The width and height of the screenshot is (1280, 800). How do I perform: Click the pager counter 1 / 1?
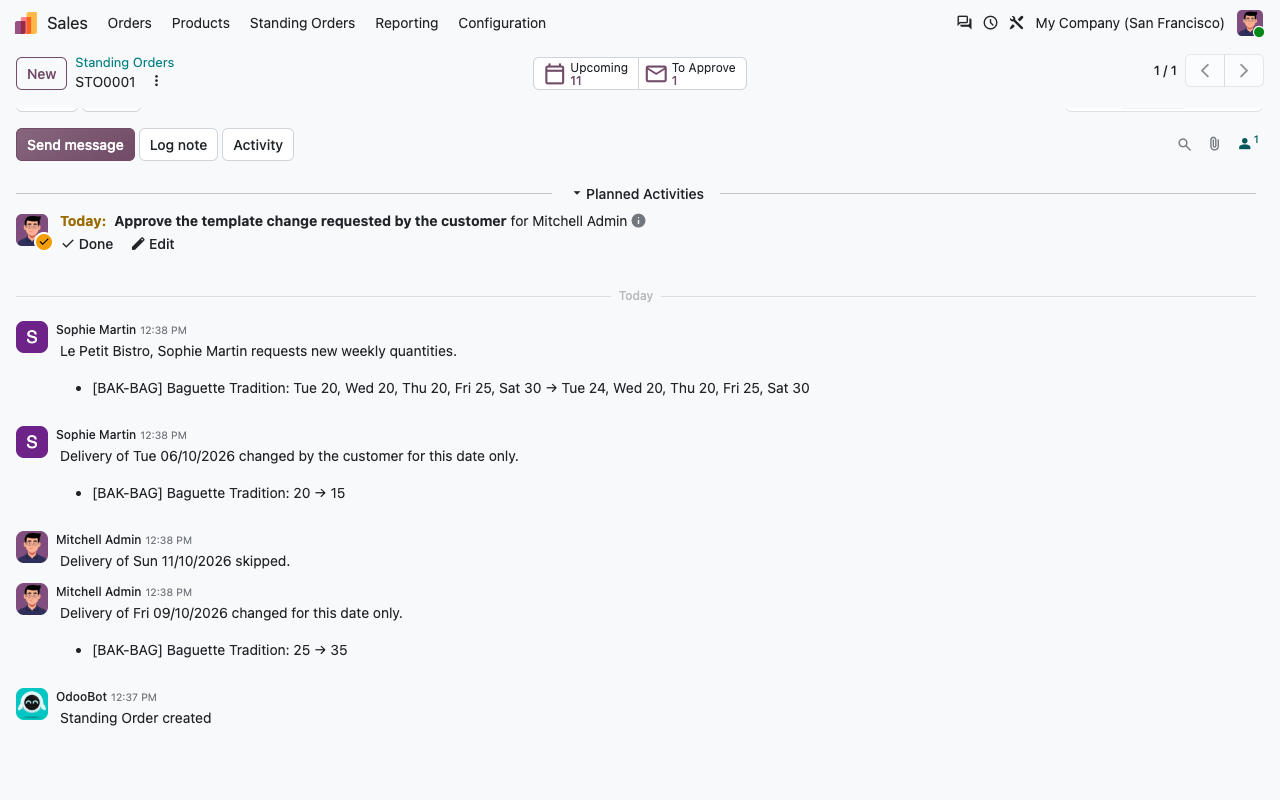(1165, 71)
